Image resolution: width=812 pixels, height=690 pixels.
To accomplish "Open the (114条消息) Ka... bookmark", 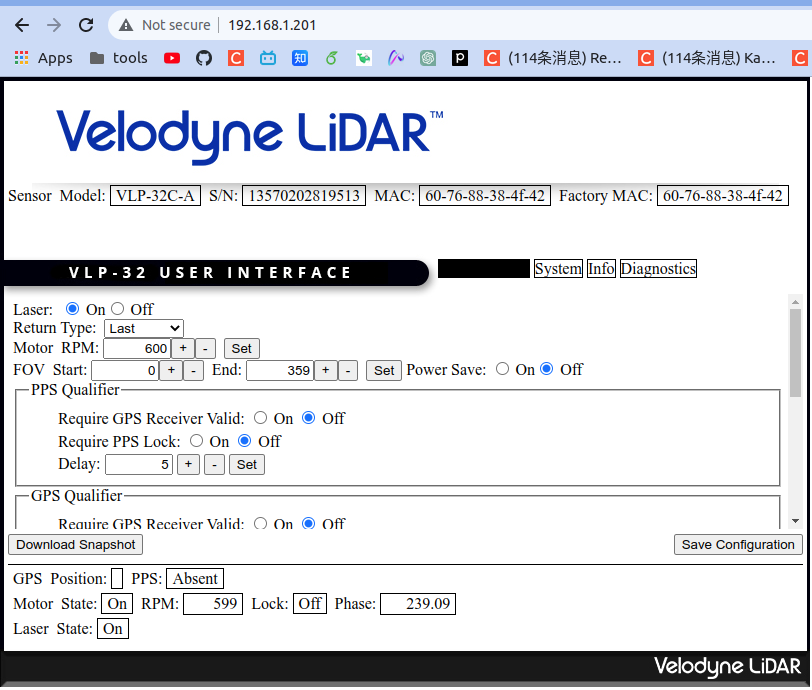I will (706, 58).
